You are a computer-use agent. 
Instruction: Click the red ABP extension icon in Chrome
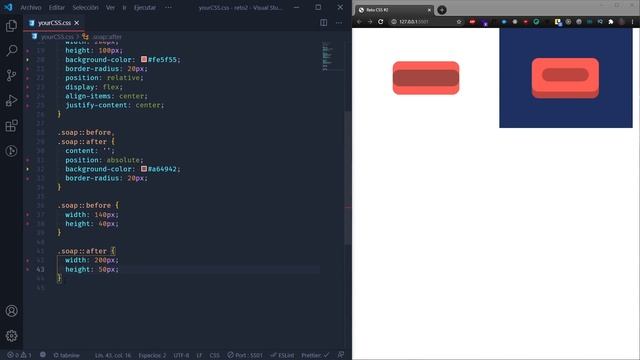tap(472, 22)
